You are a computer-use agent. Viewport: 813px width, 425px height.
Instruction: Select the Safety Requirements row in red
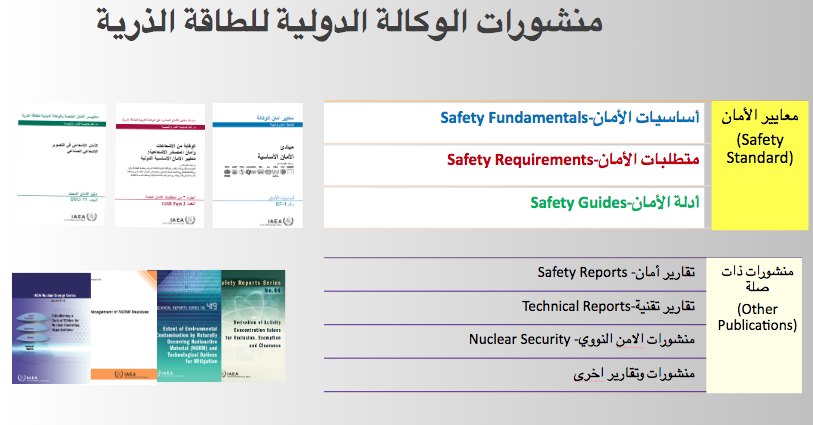click(x=514, y=165)
